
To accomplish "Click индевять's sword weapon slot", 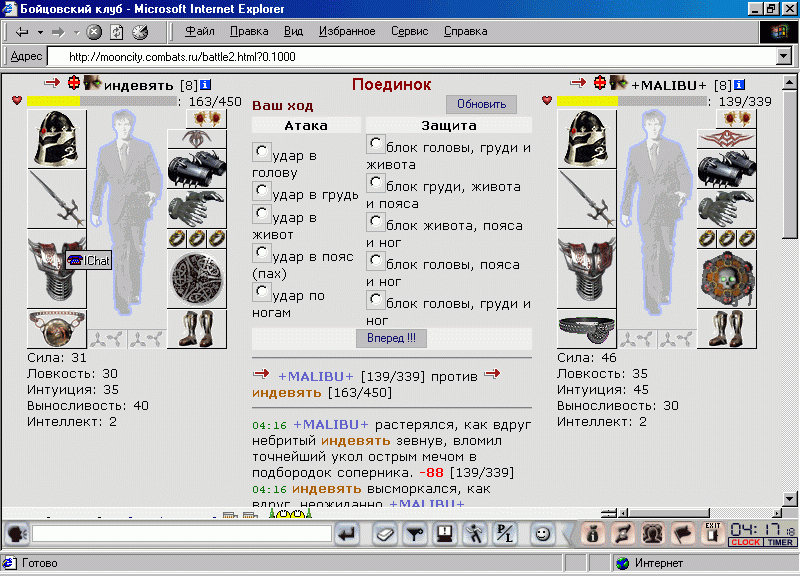I will [57, 198].
